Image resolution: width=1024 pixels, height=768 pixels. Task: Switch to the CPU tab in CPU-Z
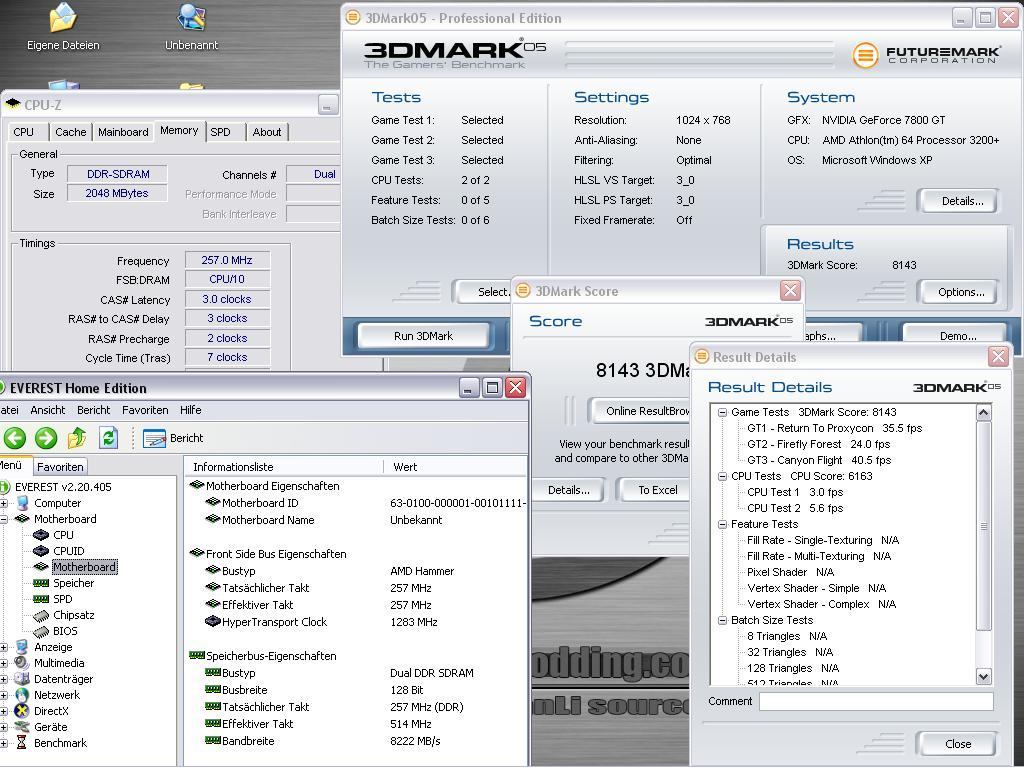pos(24,132)
